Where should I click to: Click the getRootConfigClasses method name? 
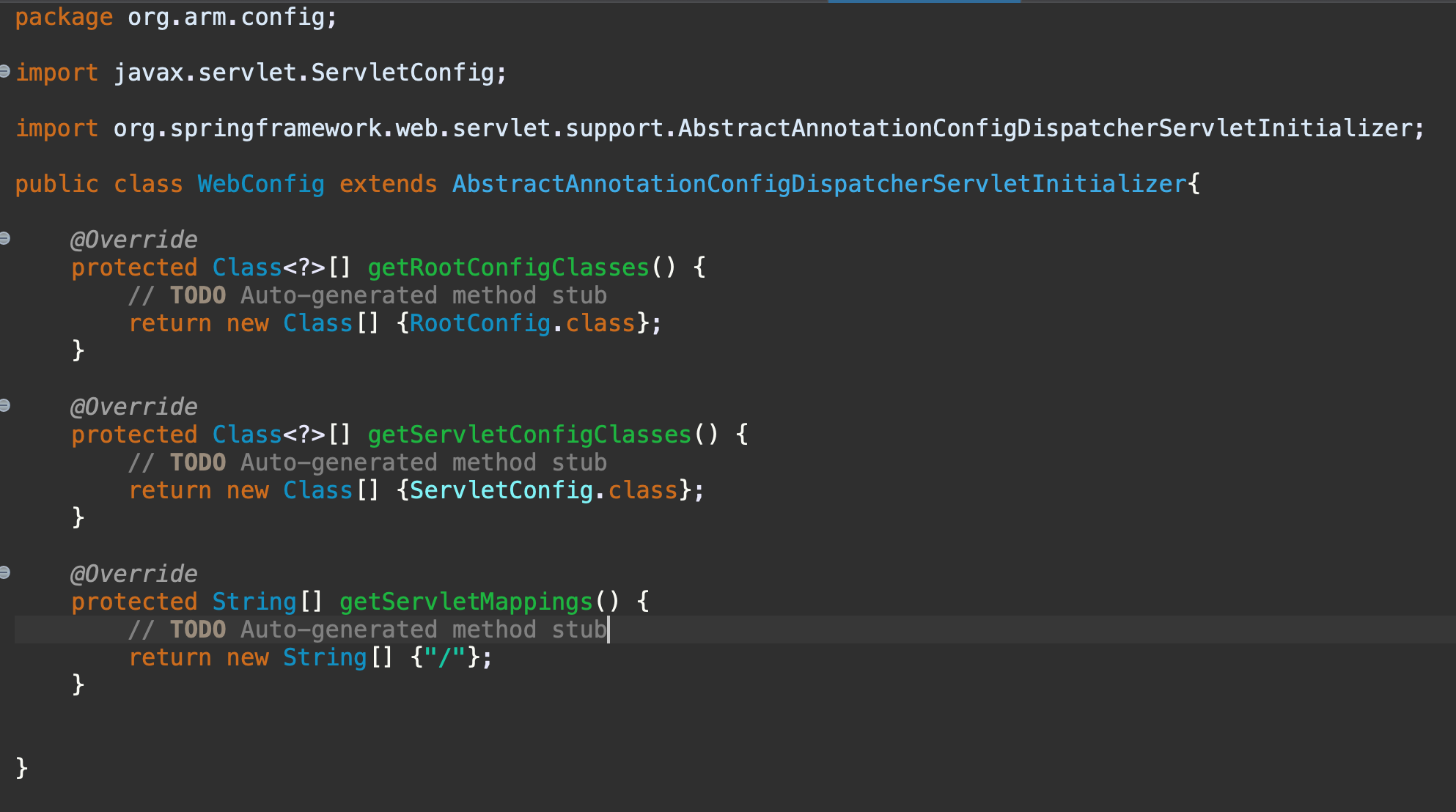(508, 267)
